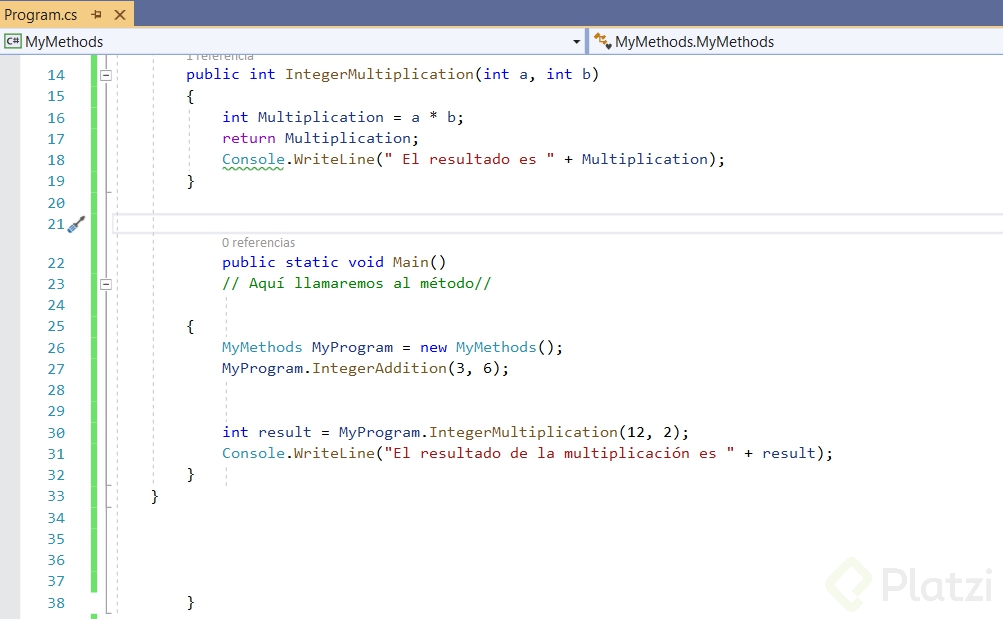Click the closing brace on line 38
1003x619 pixels.
(190, 602)
